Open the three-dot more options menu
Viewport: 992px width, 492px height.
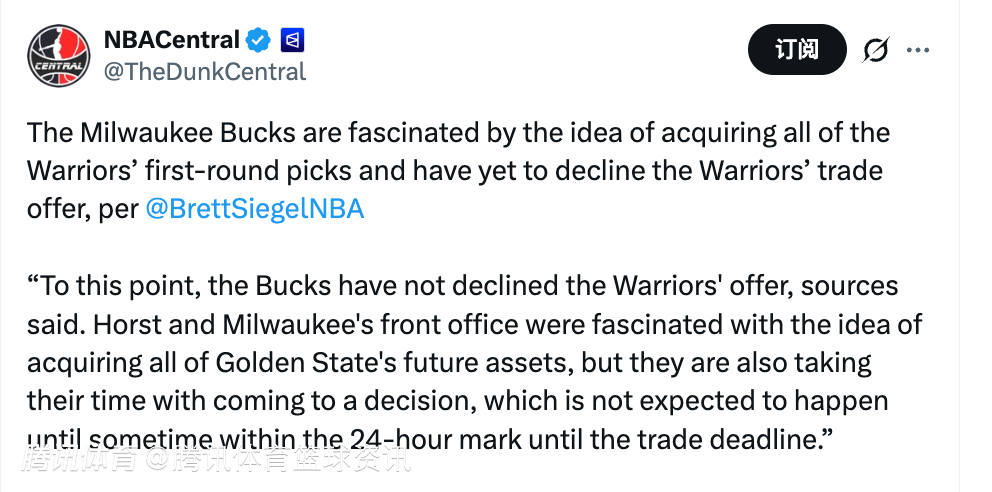[918, 49]
